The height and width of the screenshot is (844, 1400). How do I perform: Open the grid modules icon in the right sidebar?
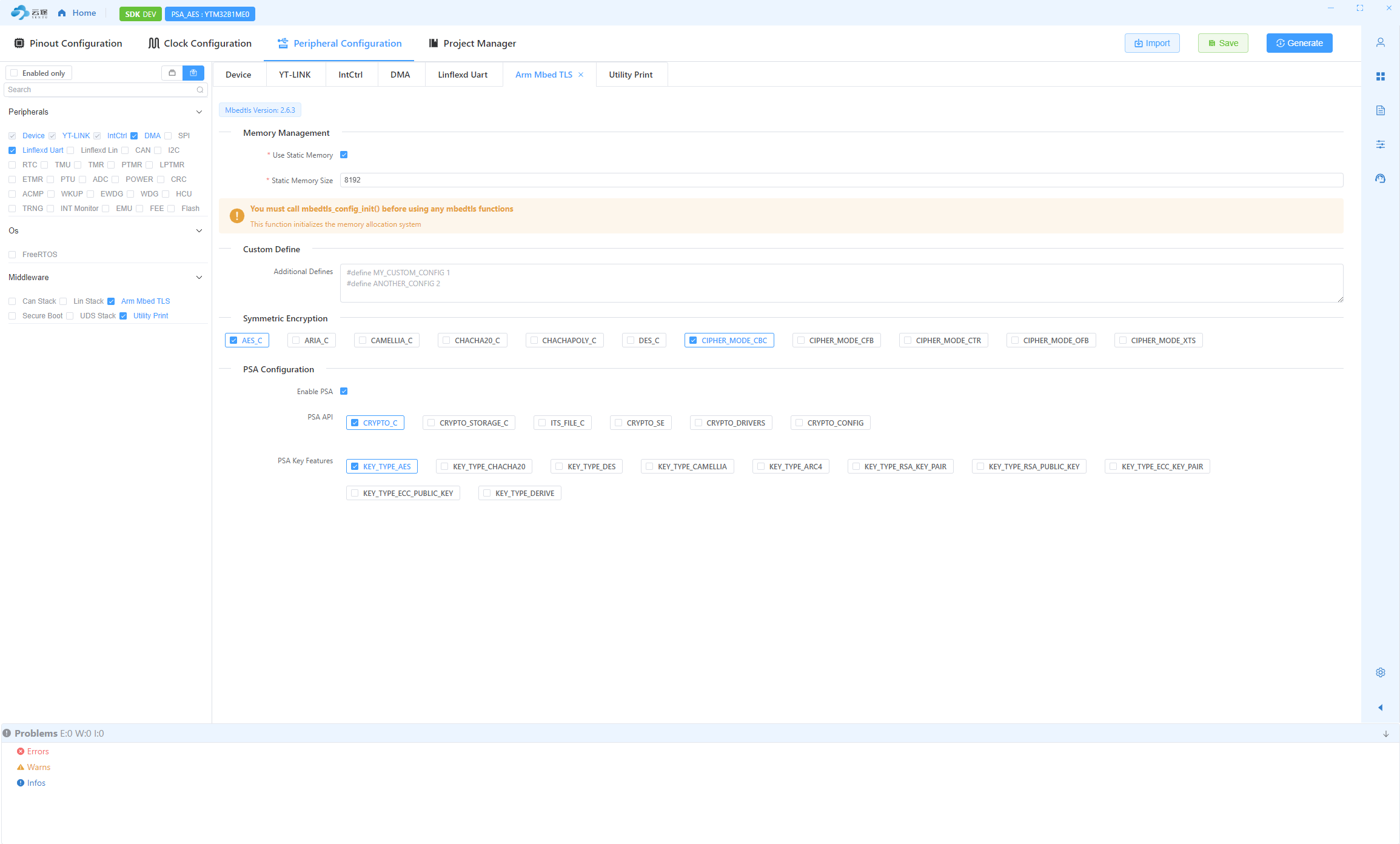[1381, 76]
